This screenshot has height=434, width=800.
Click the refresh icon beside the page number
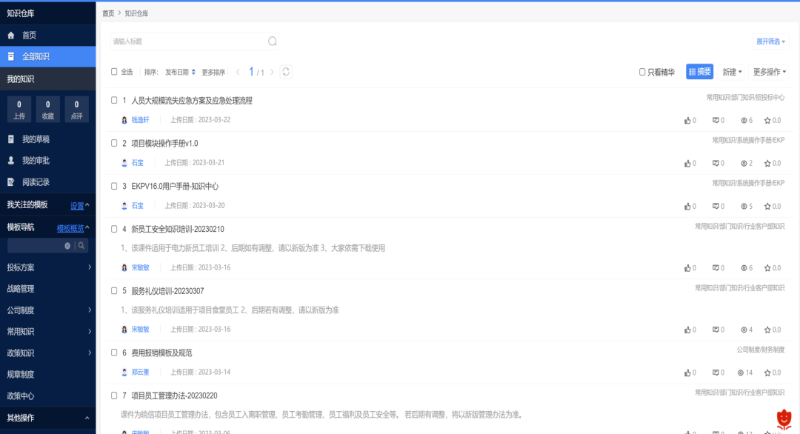coord(286,72)
